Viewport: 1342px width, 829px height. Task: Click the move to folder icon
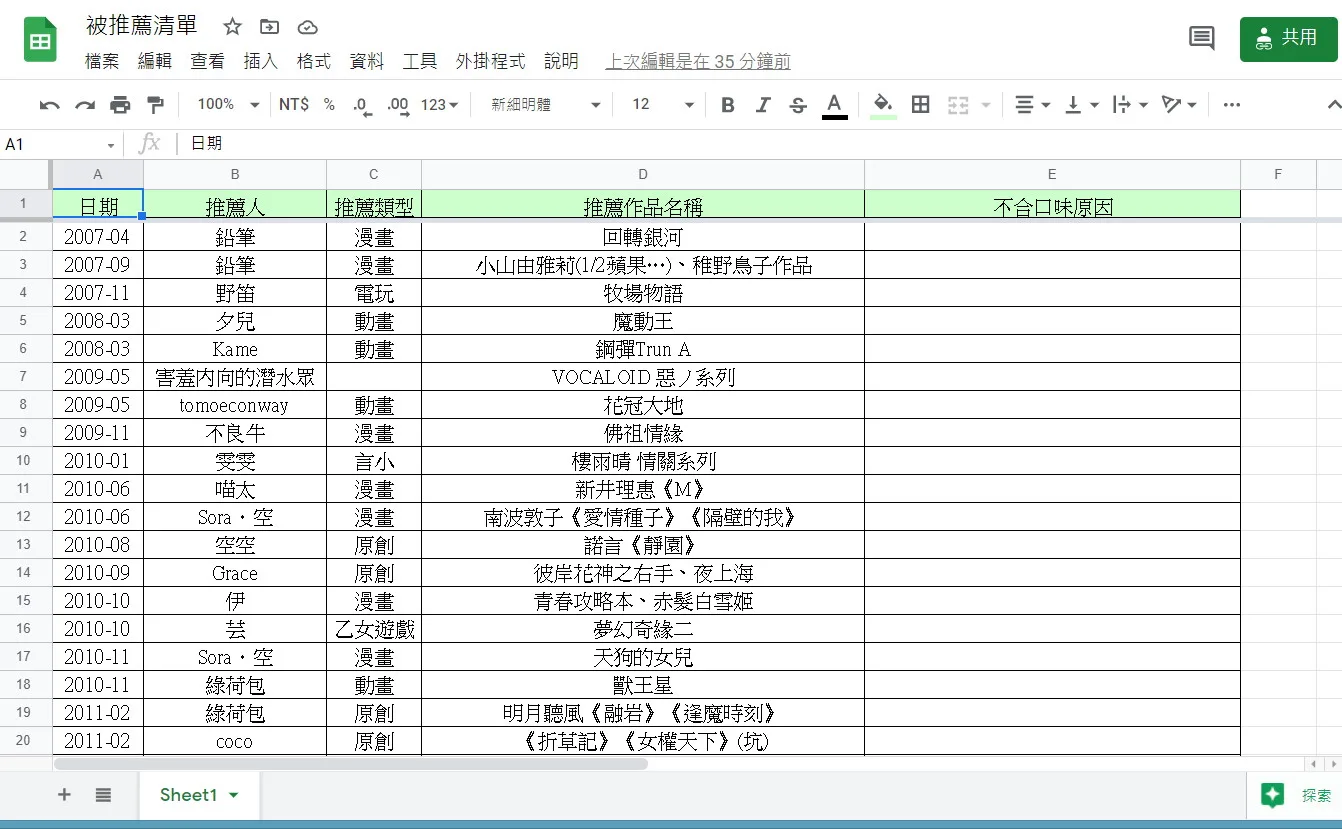click(269, 27)
